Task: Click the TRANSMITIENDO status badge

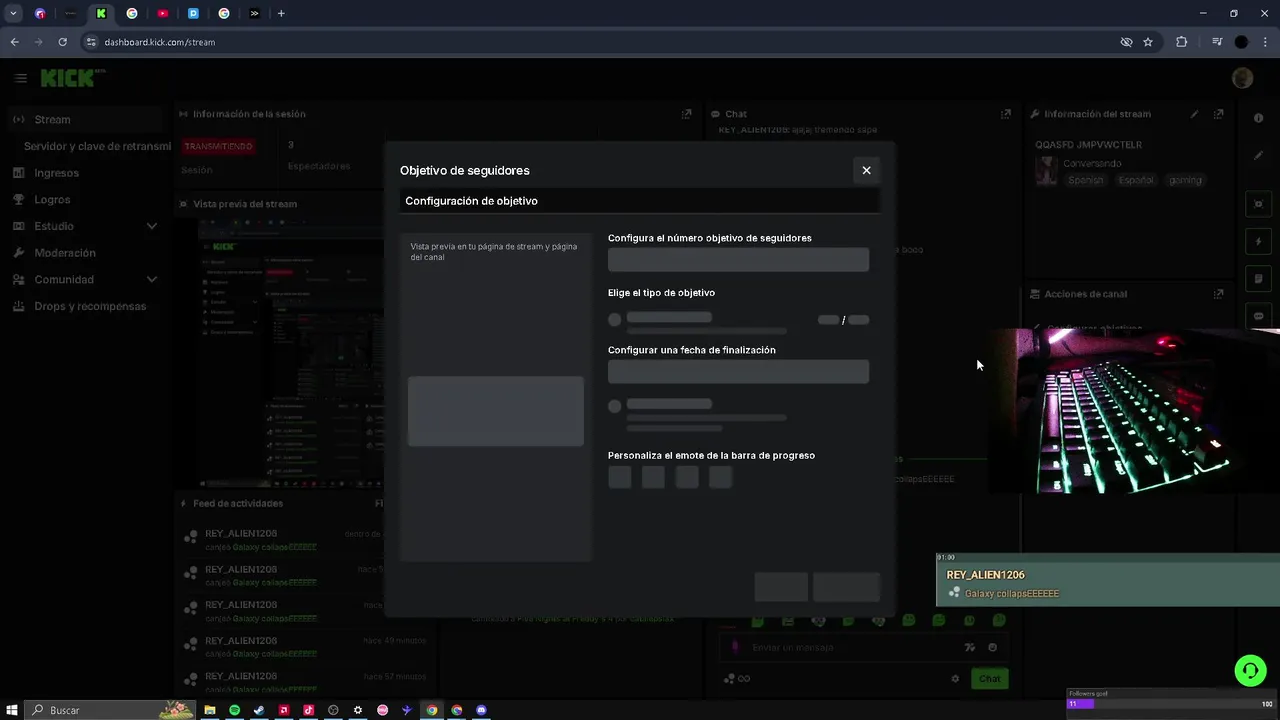Action: (218, 146)
